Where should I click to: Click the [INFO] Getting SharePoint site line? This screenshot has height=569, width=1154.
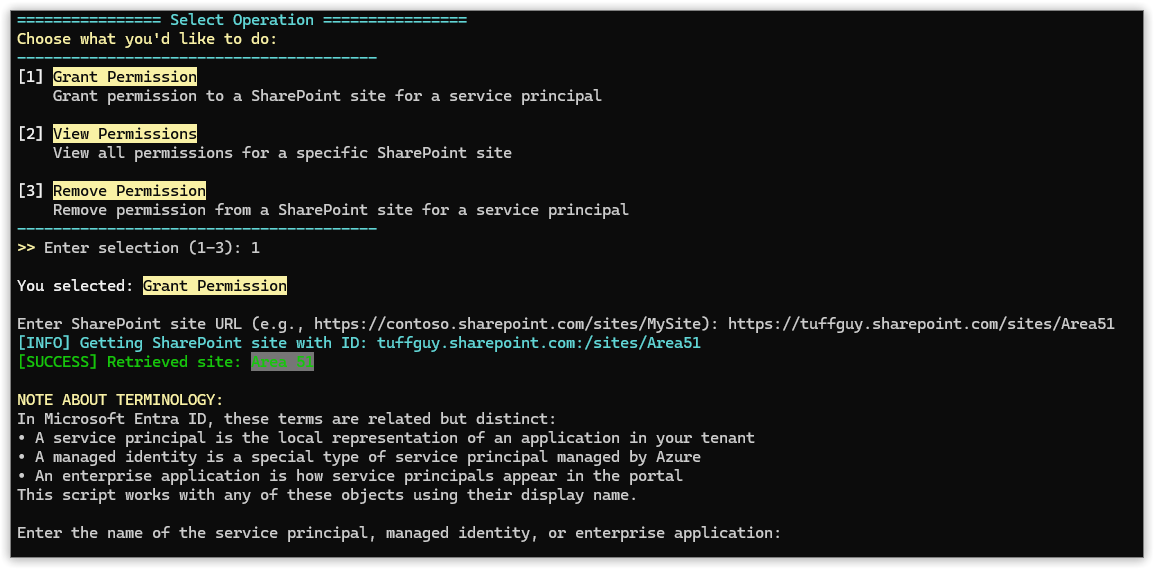[358, 343]
